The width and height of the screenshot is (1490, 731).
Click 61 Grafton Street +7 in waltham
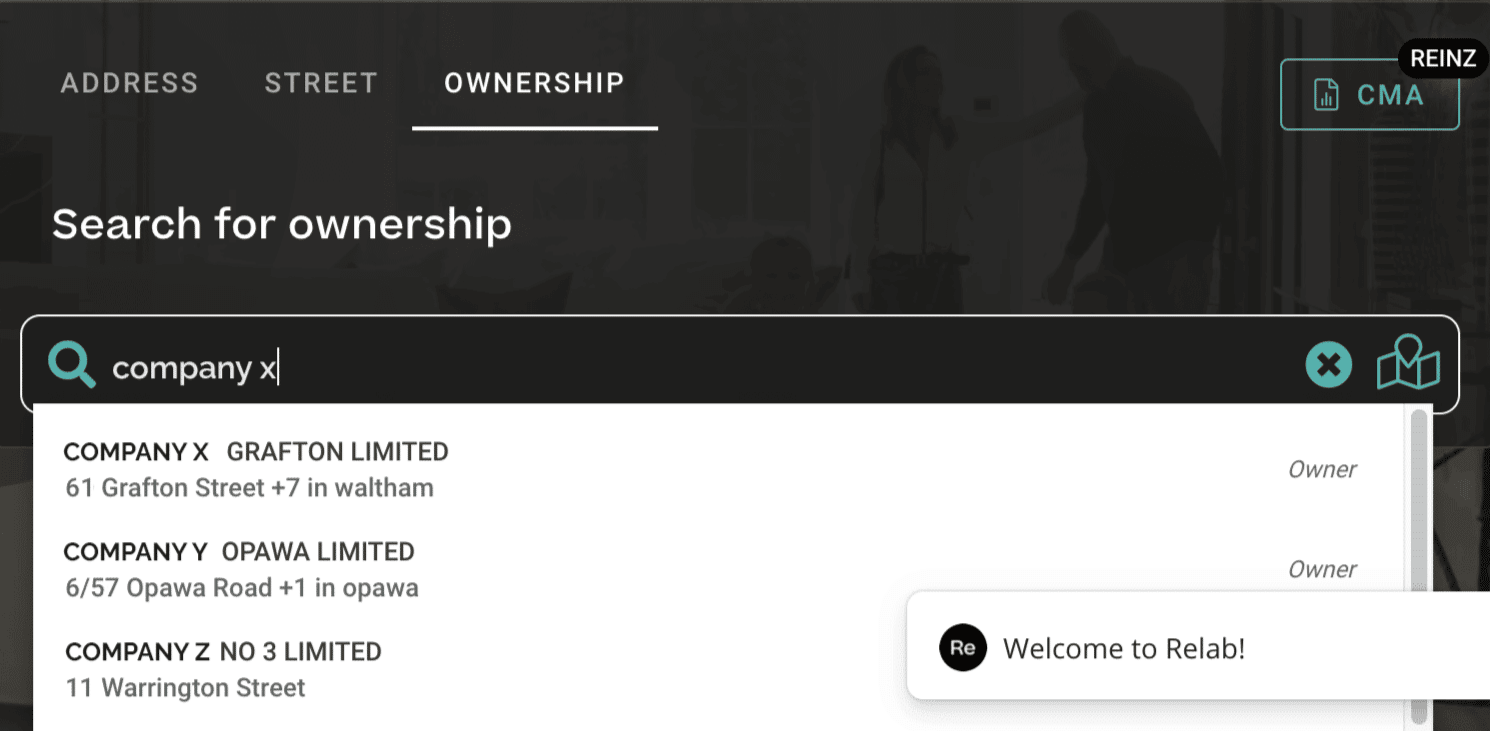click(250, 488)
